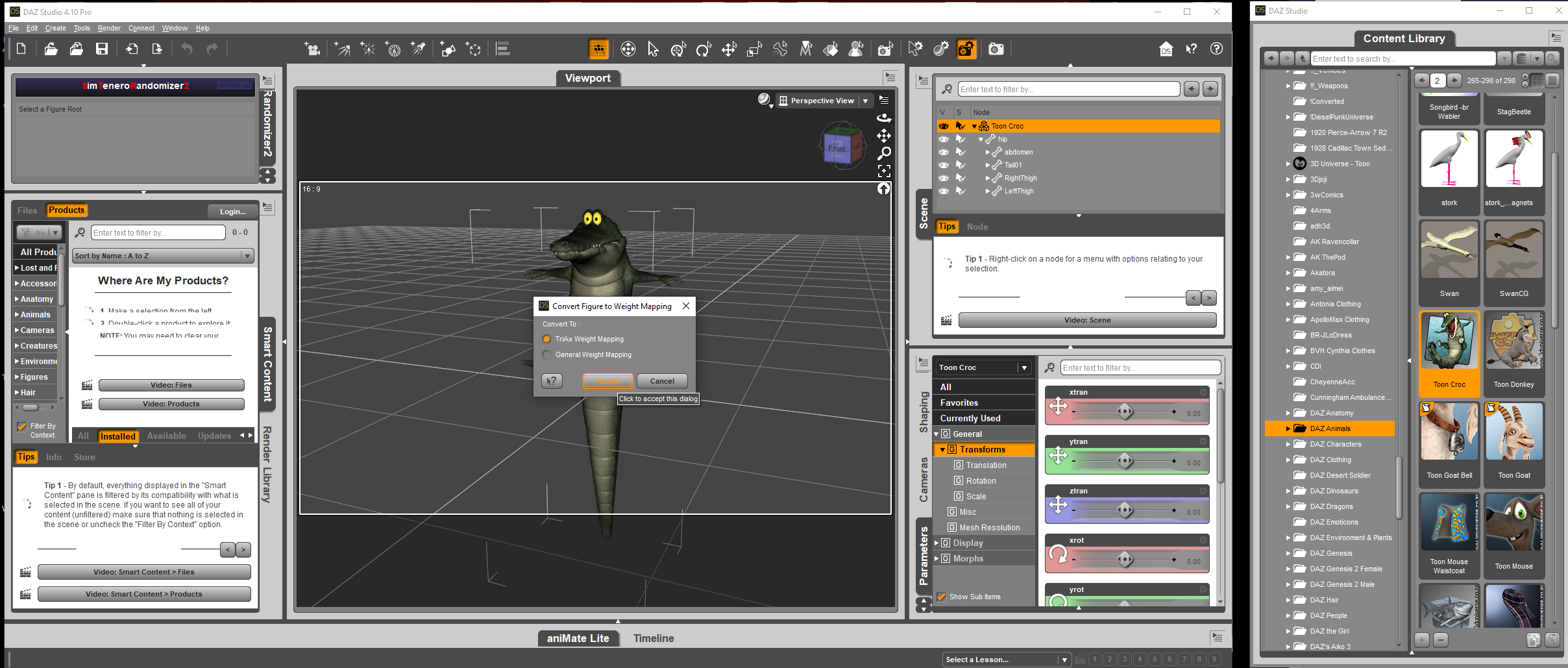Expand the abdomen node in Scene tree

tap(988, 153)
